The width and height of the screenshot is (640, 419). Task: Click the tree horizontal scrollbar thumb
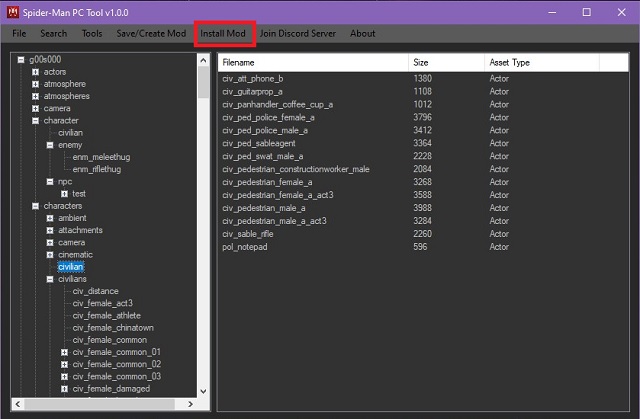[x=100, y=404]
